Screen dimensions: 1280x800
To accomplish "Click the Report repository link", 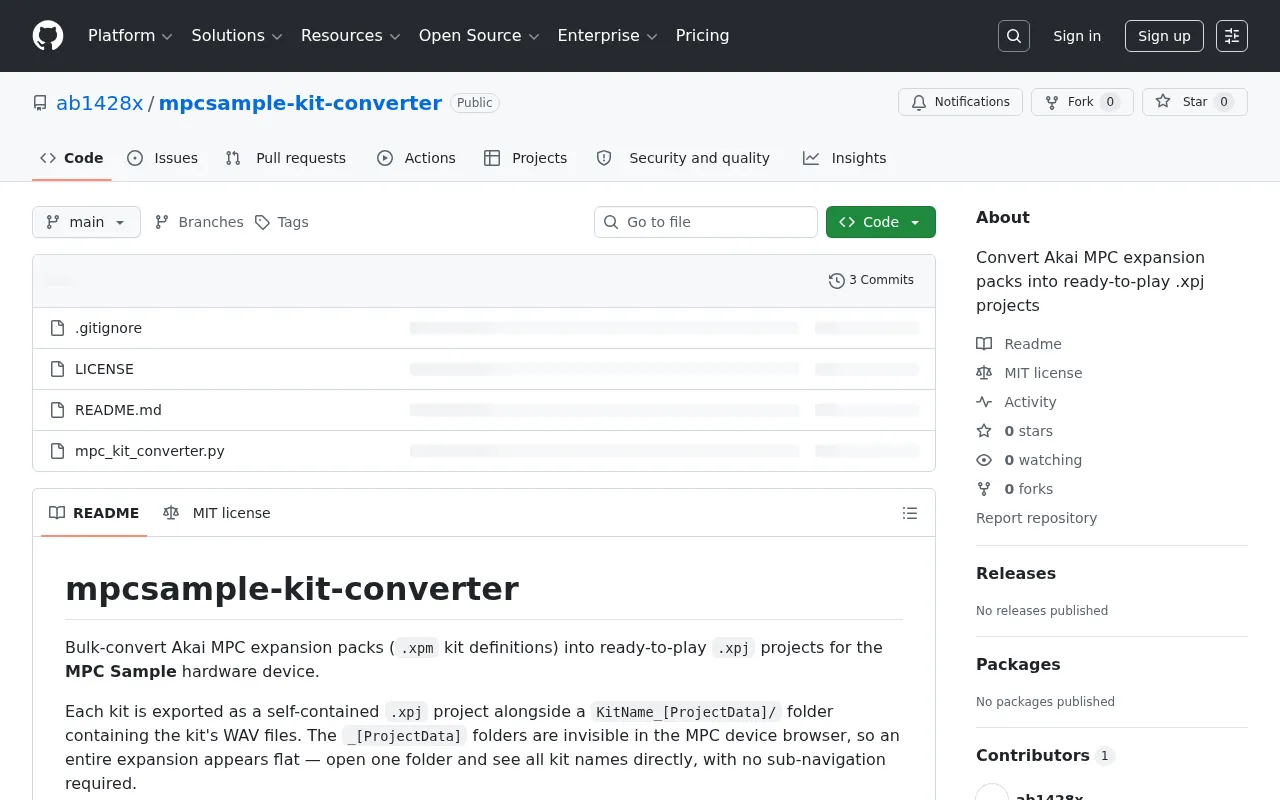I will tap(1036, 518).
